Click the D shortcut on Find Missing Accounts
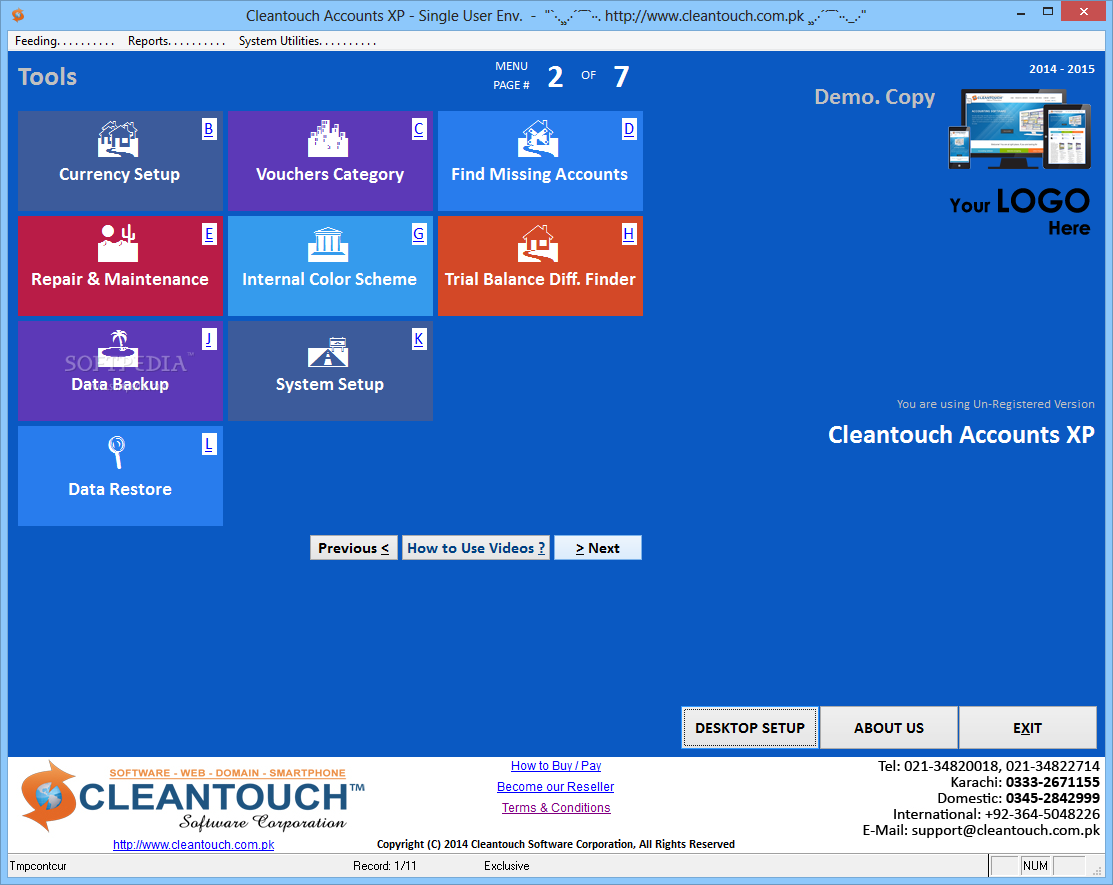The height and width of the screenshot is (885, 1113). pos(629,129)
